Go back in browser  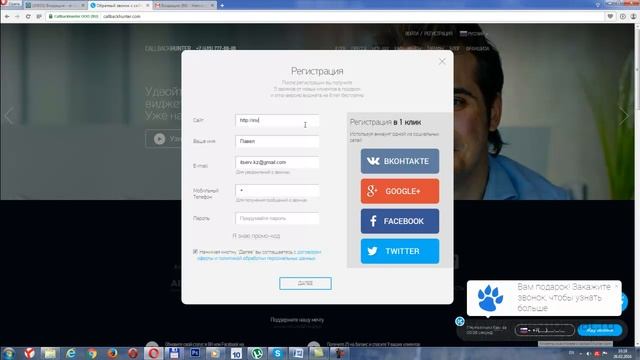tap(7, 16)
